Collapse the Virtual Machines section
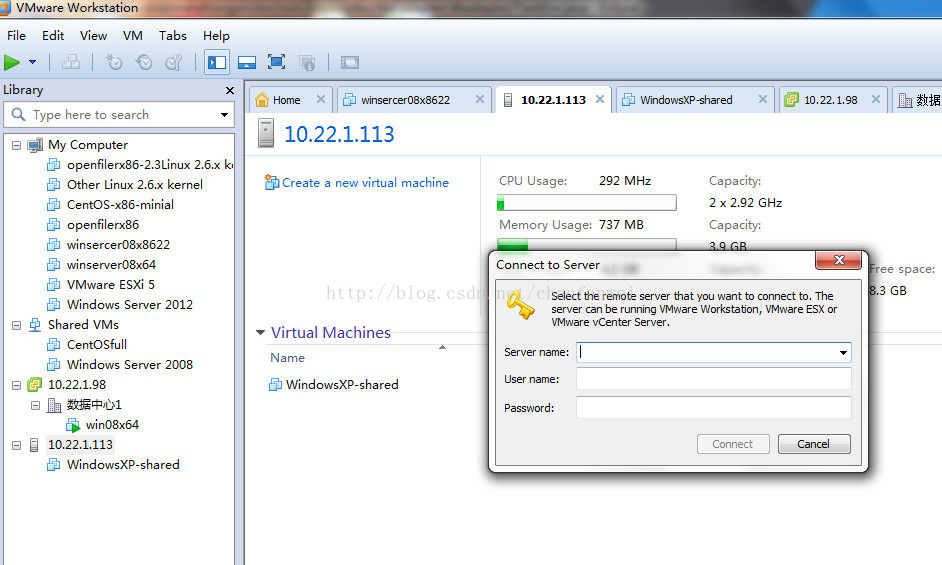 click(260, 332)
